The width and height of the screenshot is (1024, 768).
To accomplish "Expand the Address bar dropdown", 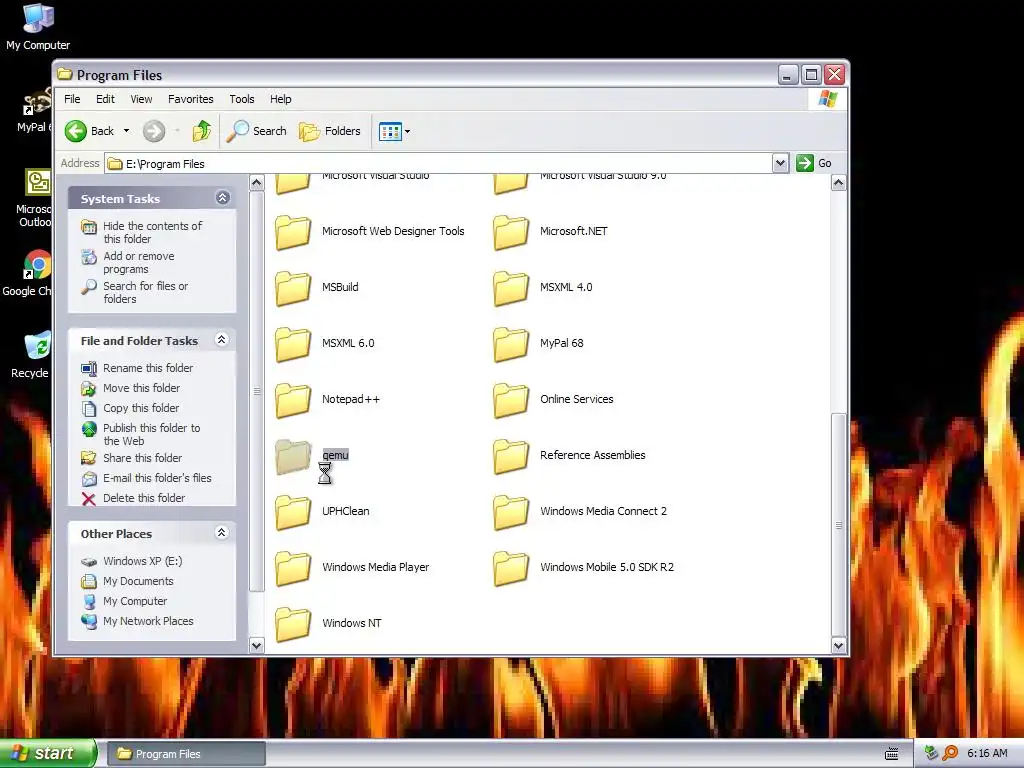I will click(780, 163).
